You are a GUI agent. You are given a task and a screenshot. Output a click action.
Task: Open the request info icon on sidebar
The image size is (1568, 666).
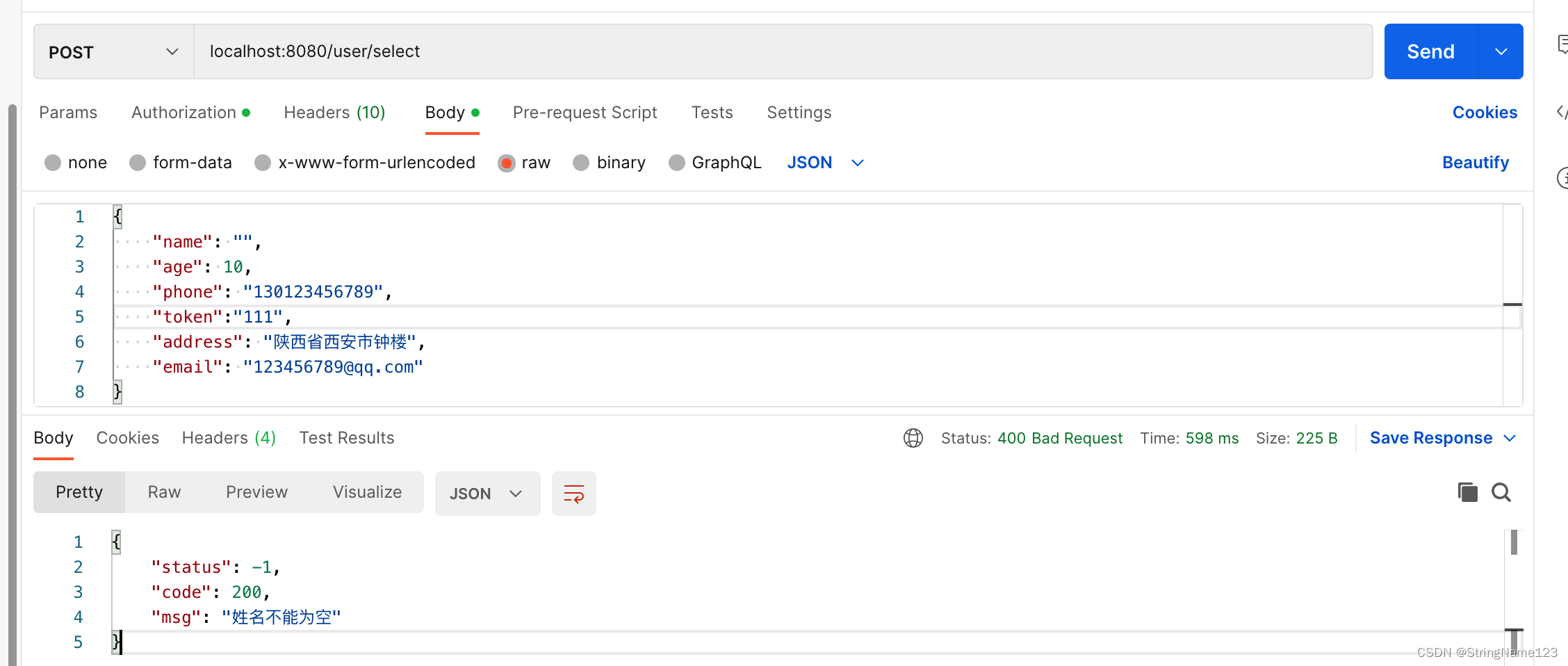(x=1562, y=179)
